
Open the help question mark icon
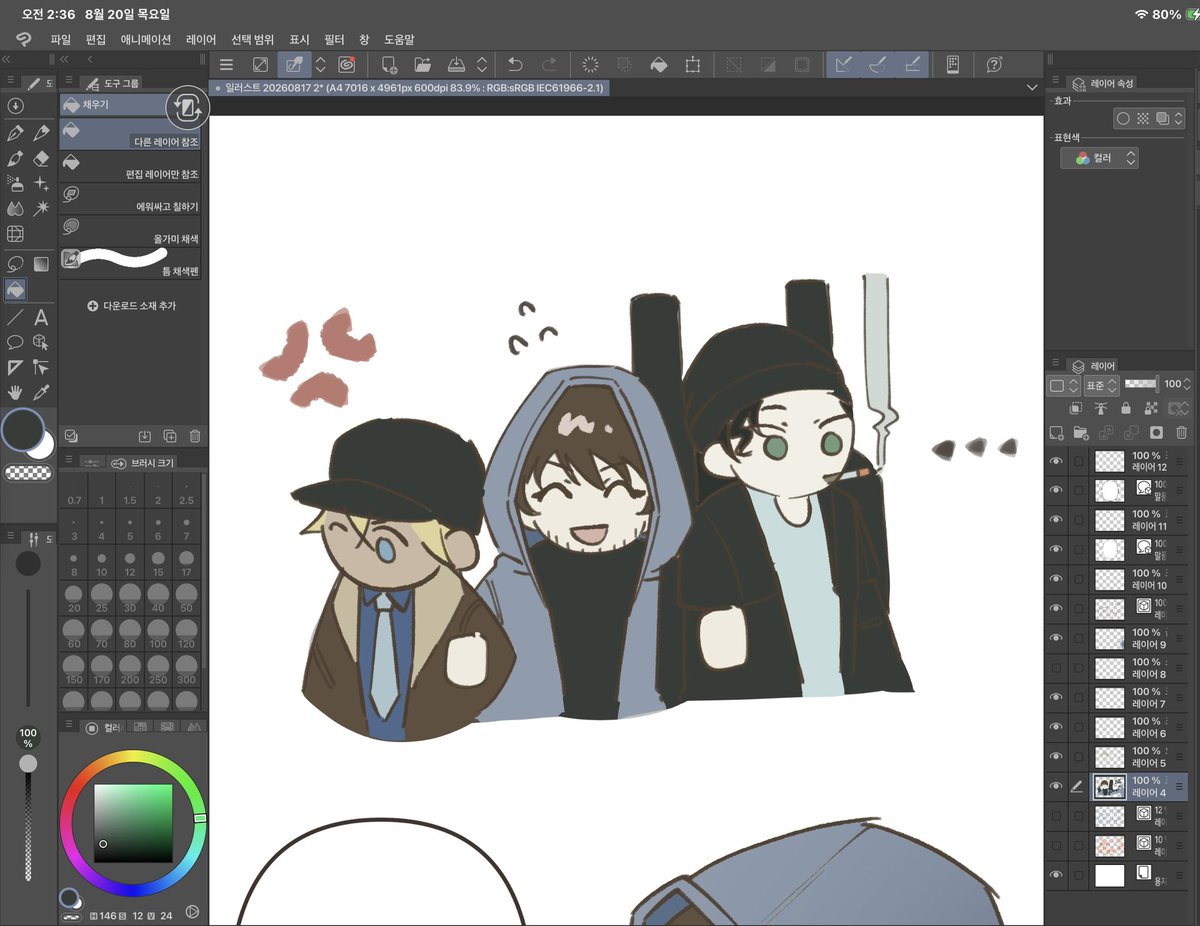point(994,65)
